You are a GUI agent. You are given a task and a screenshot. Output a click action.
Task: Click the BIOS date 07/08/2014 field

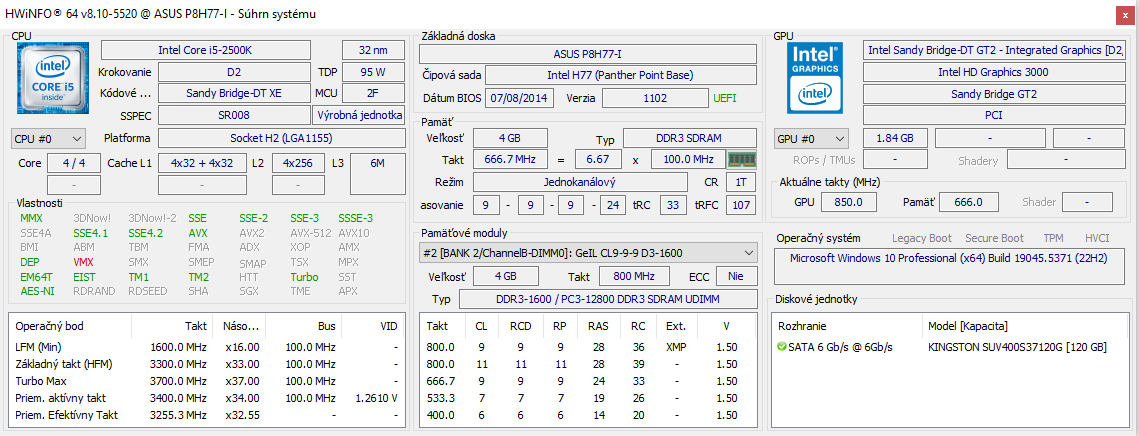tap(519, 98)
